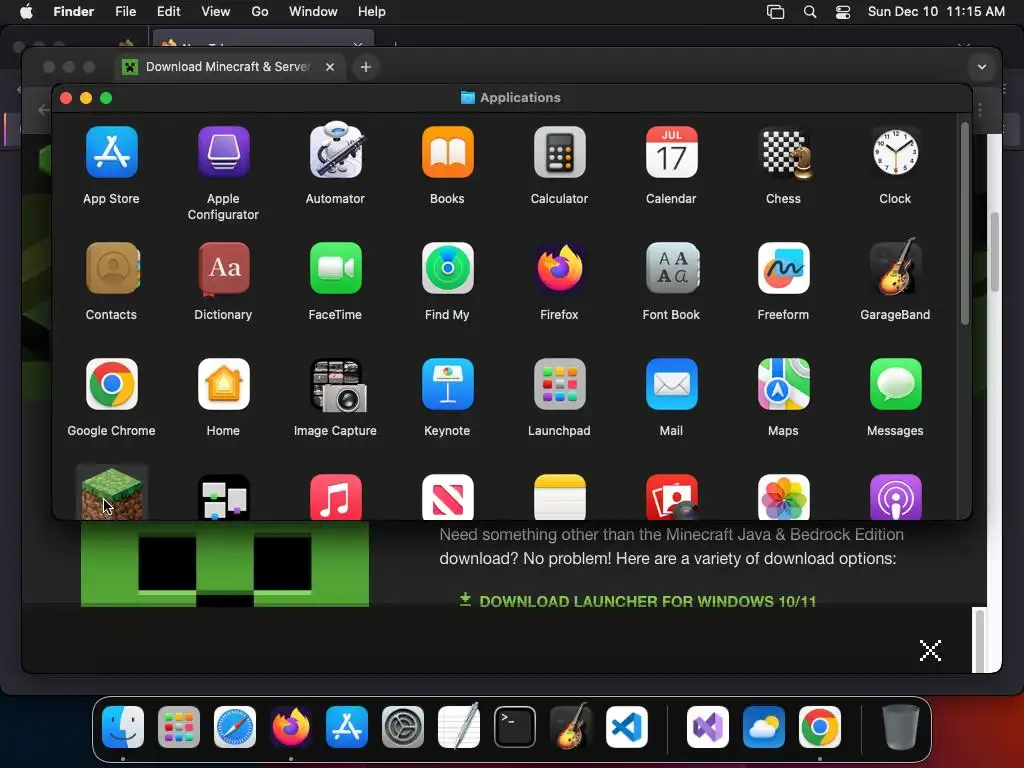Open the App Store application icon
Viewport: 1024px width, 768px height.
point(112,152)
